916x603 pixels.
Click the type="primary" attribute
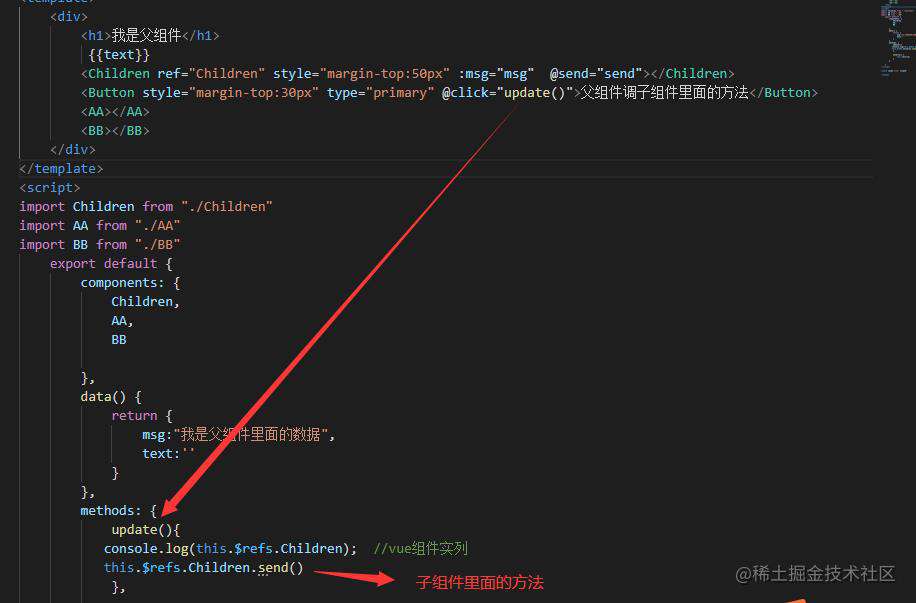pyautogui.click(x=380, y=93)
